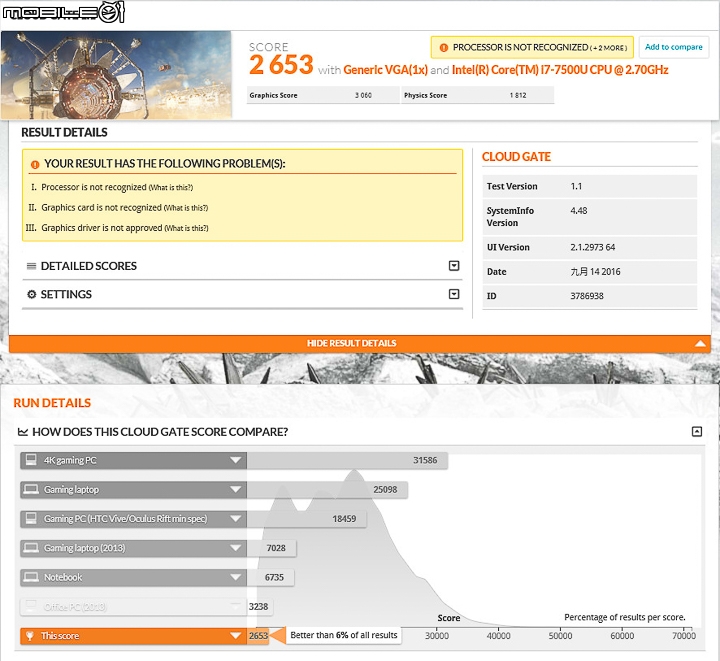The width and height of the screenshot is (720, 661).
Task: Expand the Gaming laptop (2013) dropdown arrow
Action: [236, 548]
